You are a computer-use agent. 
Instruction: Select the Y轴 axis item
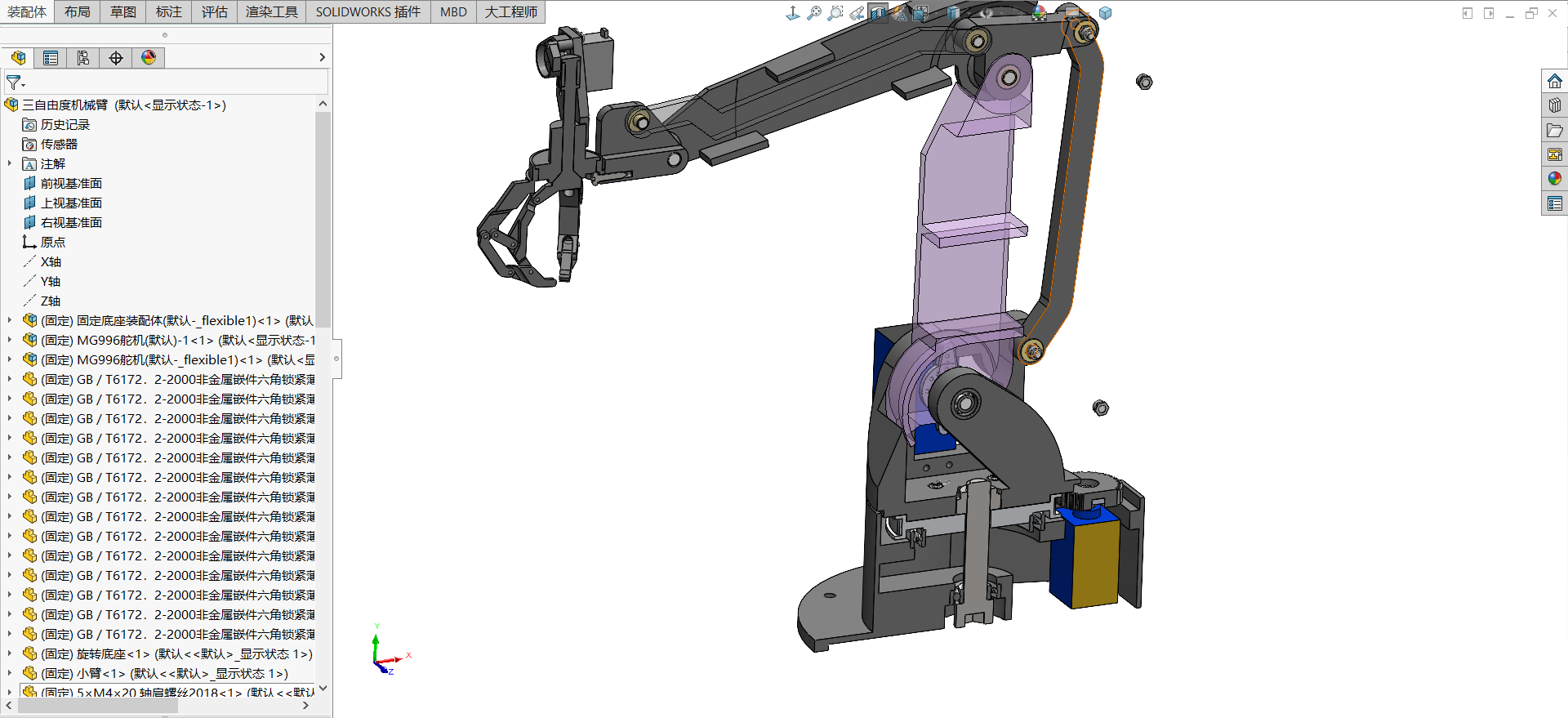(42, 281)
